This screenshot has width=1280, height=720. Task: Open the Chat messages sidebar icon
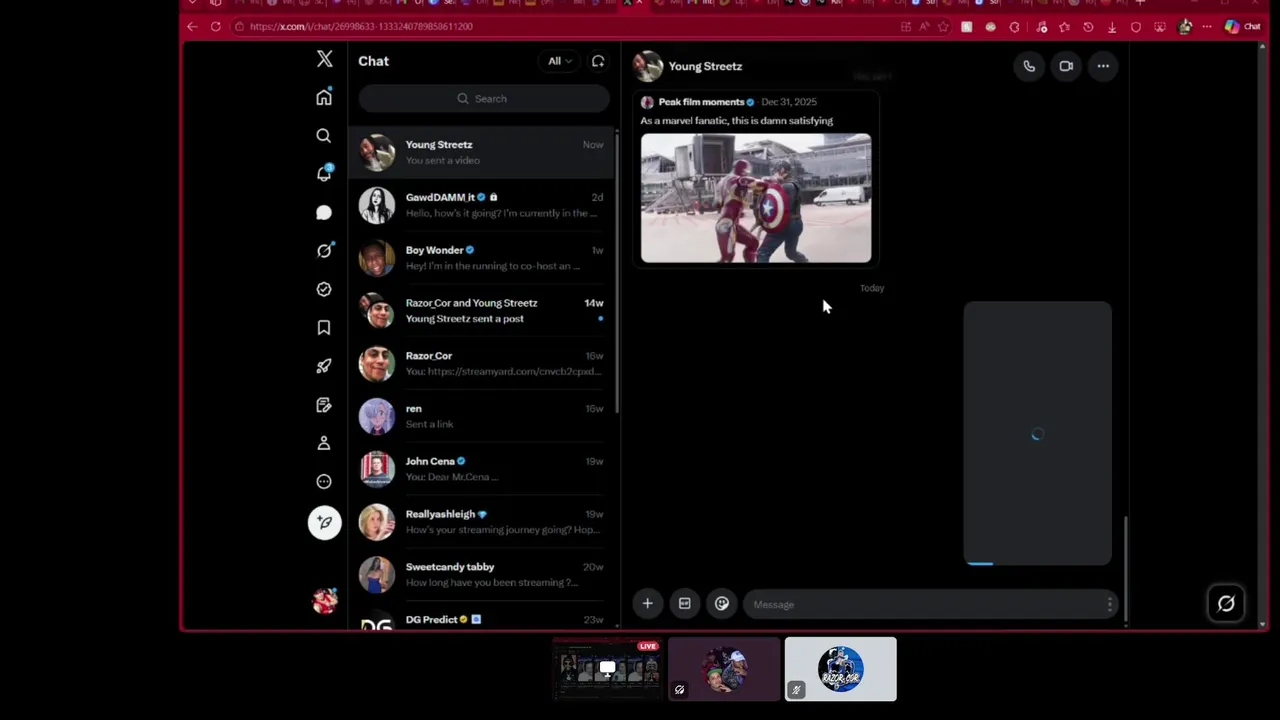324,212
